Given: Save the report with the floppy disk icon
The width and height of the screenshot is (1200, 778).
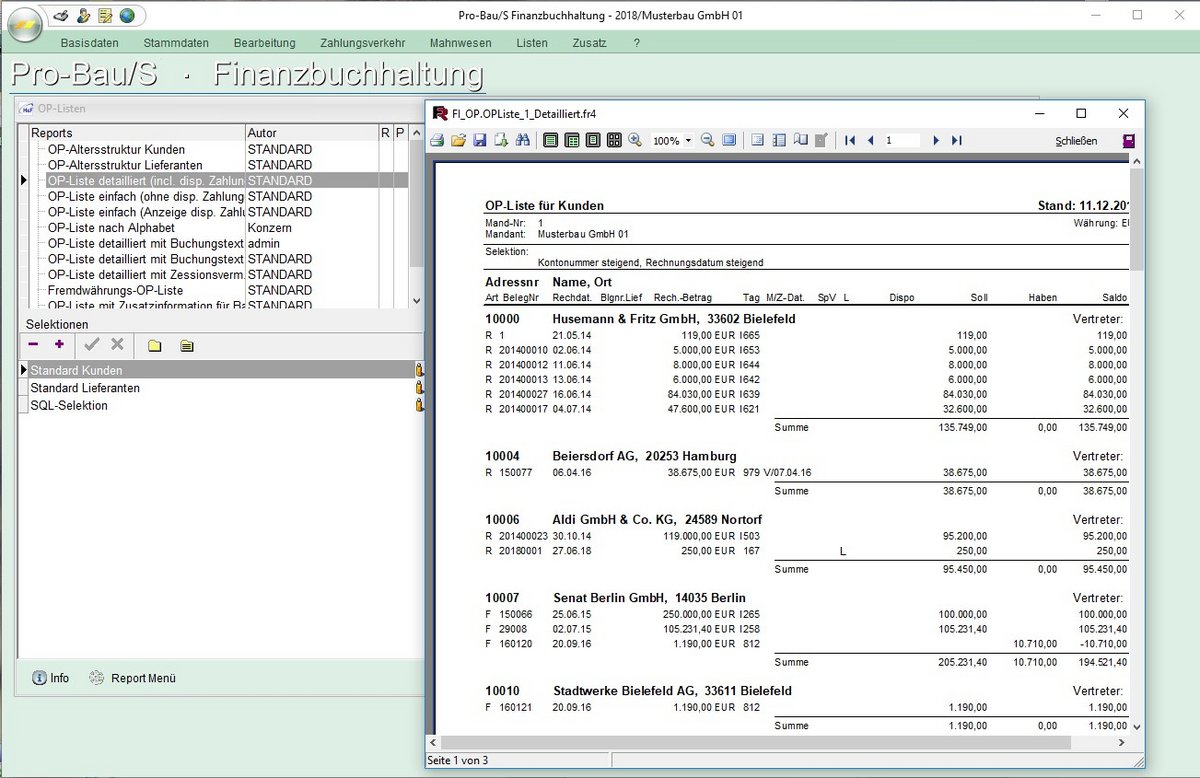Looking at the screenshot, I should [479, 141].
